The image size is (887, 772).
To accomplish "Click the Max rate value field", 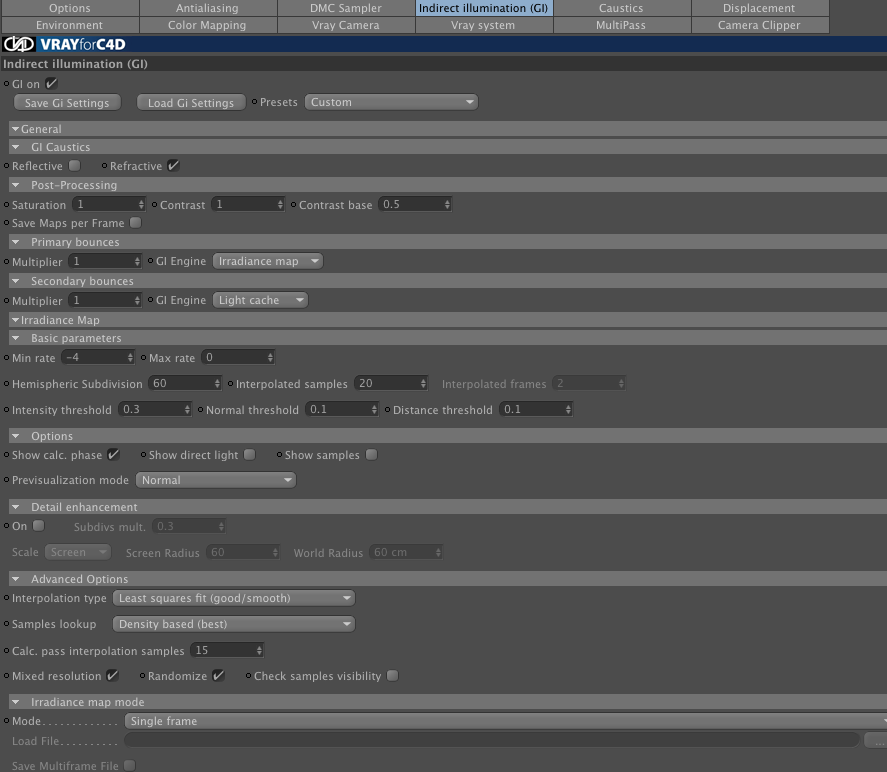I will (238, 357).
